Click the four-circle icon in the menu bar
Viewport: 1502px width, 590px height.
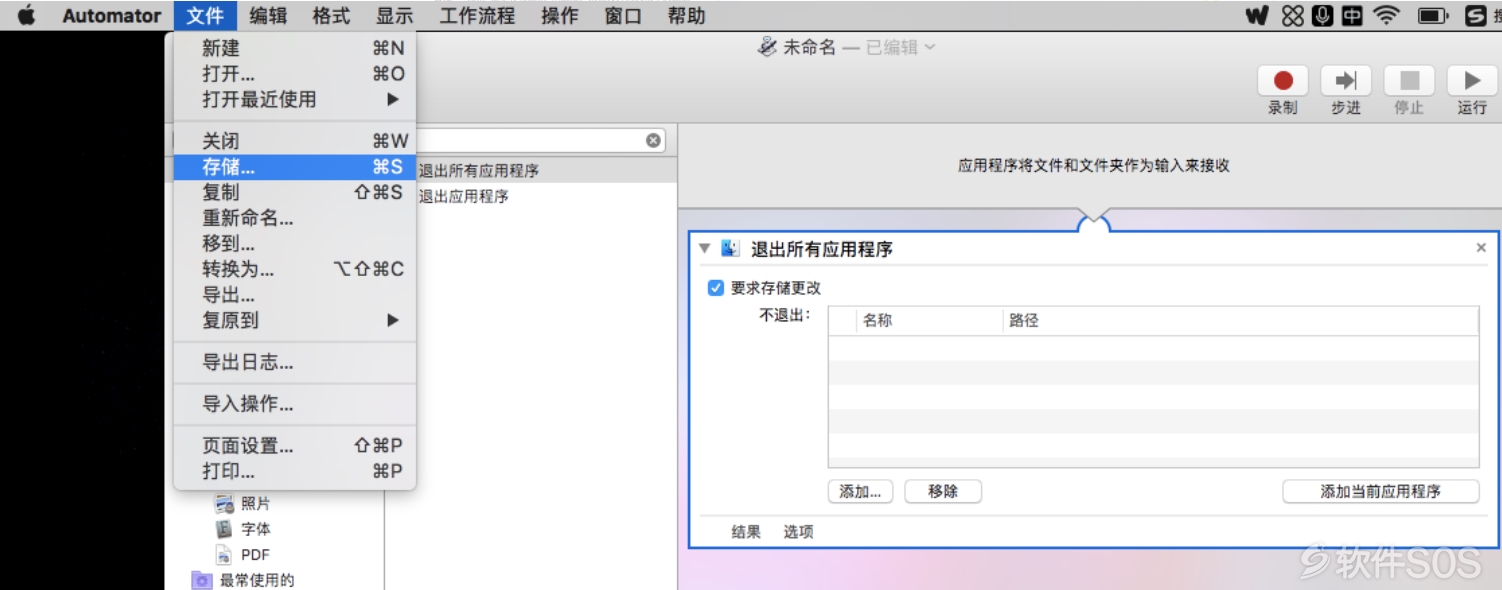click(x=1293, y=16)
